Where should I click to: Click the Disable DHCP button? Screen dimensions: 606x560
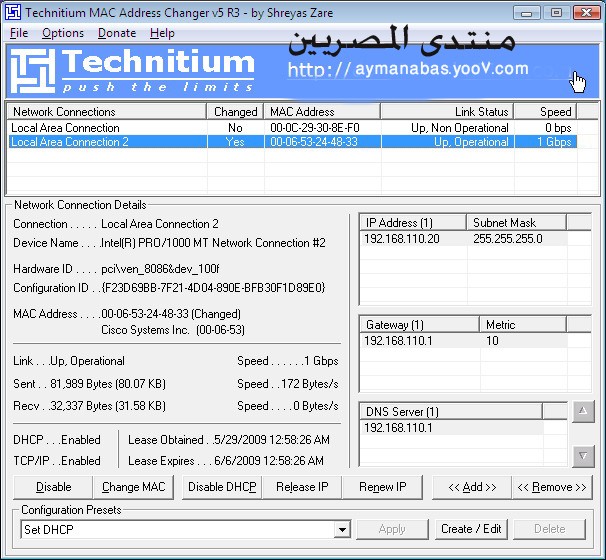click(222, 487)
